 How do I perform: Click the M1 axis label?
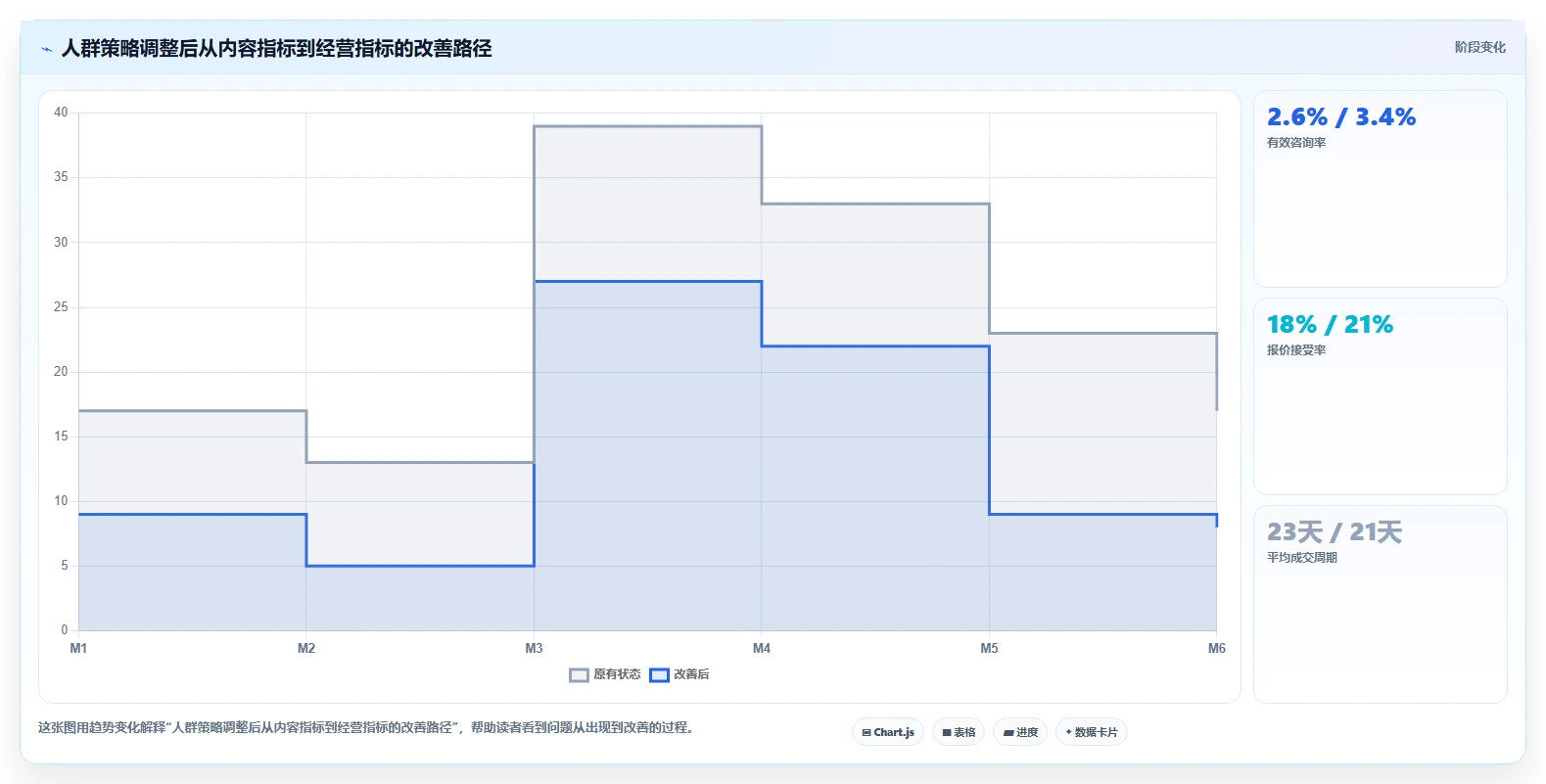pos(78,648)
